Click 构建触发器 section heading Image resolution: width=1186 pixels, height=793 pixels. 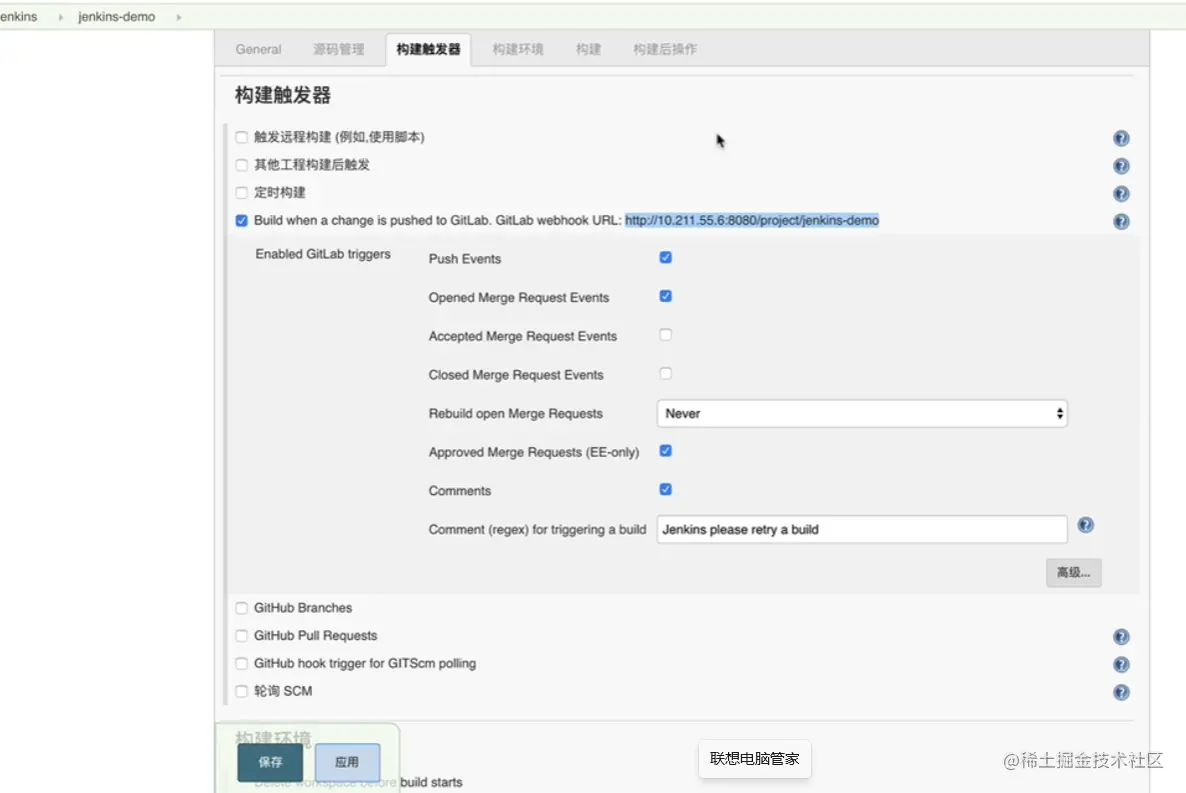[x=283, y=95]
